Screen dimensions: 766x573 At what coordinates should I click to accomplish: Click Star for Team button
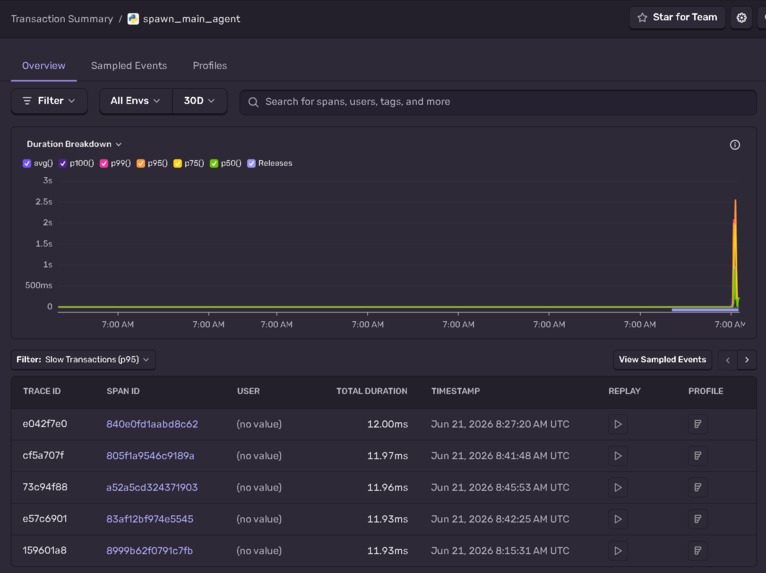point(677,18)
